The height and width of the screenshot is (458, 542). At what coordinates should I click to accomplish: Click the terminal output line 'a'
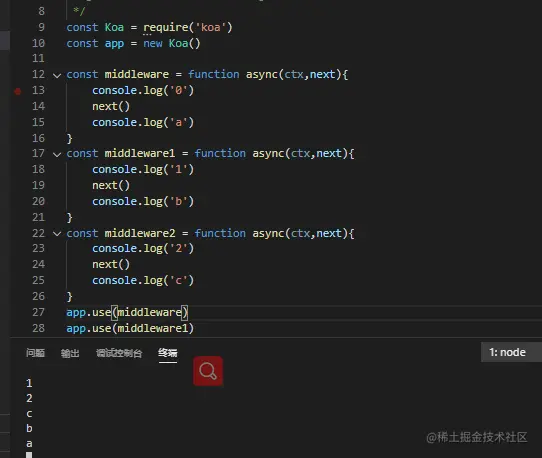(x=29, y=444)
